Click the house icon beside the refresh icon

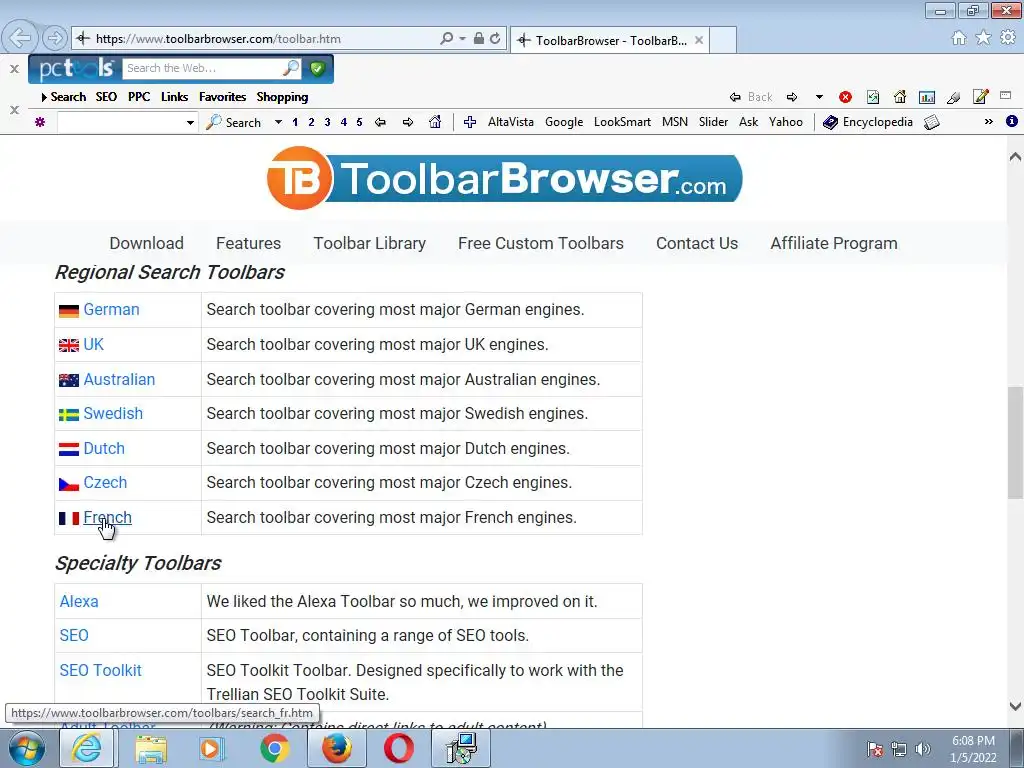(x=900, y=97)
